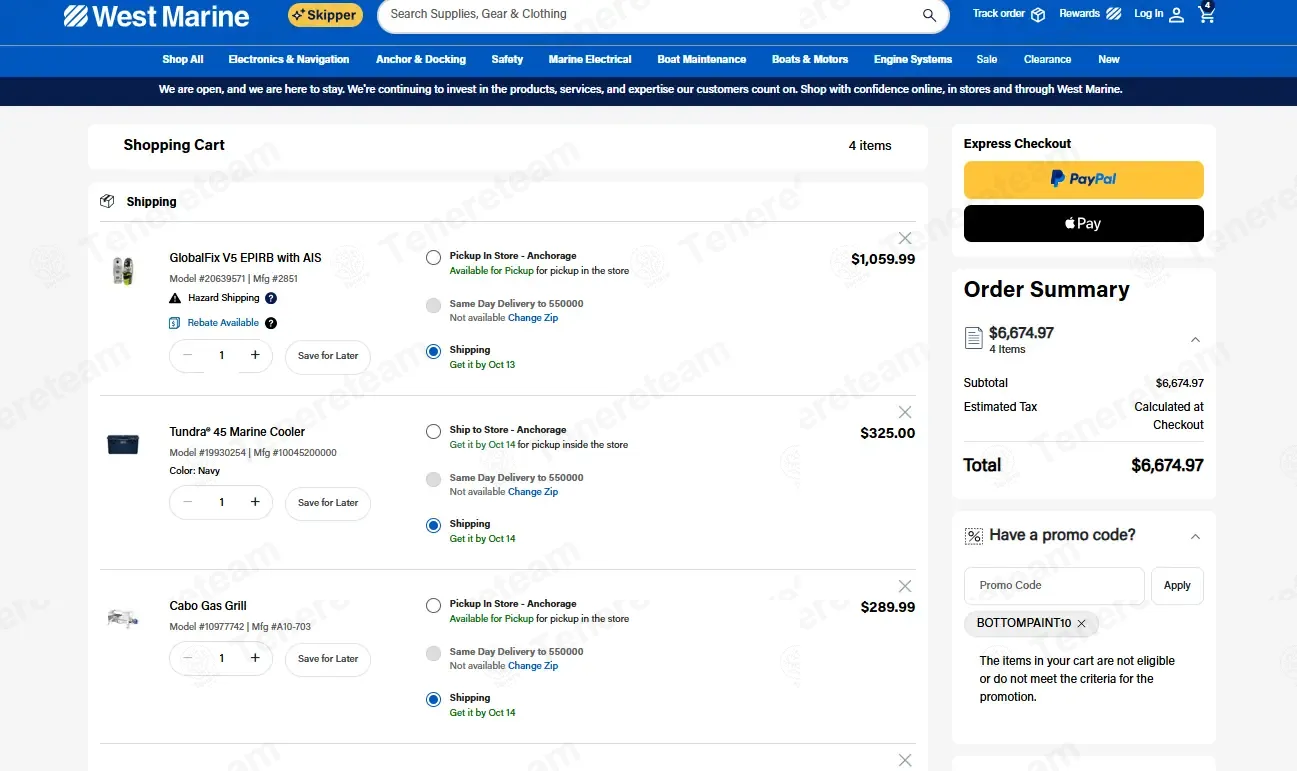Collapse the Order Summary total chevron
Screen dimensions: 1297x771
tap(1195, 340)
